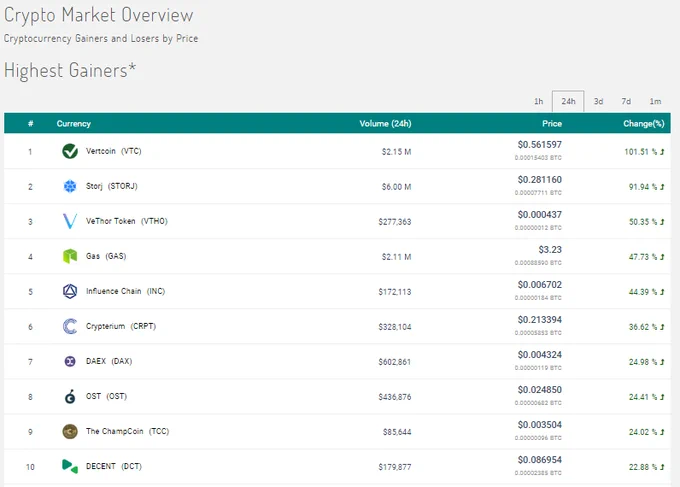The width and height of the screenshot is (680, 487).
Task: Click the up arrow beside 36.62 %
Action: [x=662, y=327]
